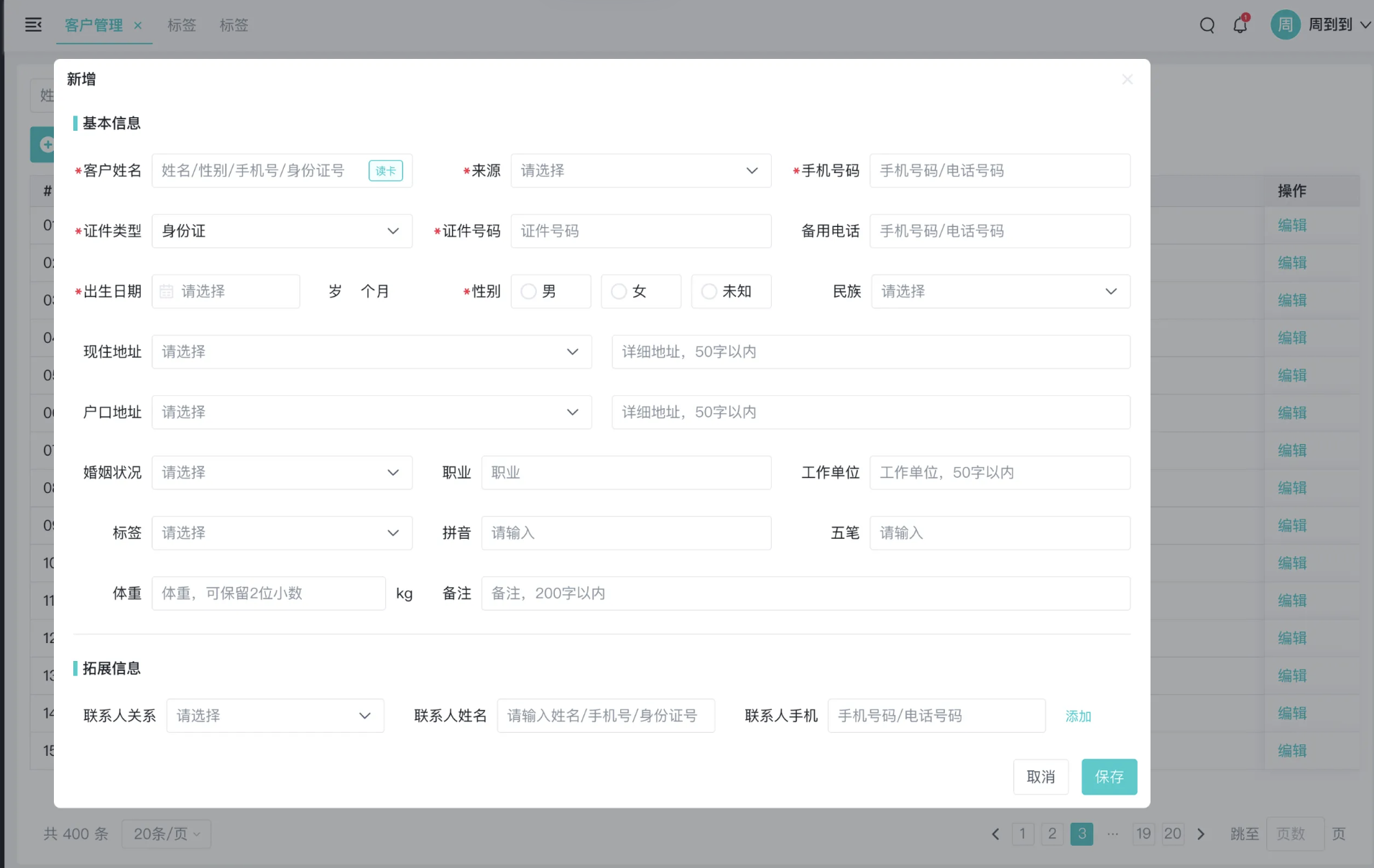Expand the 婚姻状况 dropdown
The width and height of the screenshot is (1374, 868).
coord(282,472)
